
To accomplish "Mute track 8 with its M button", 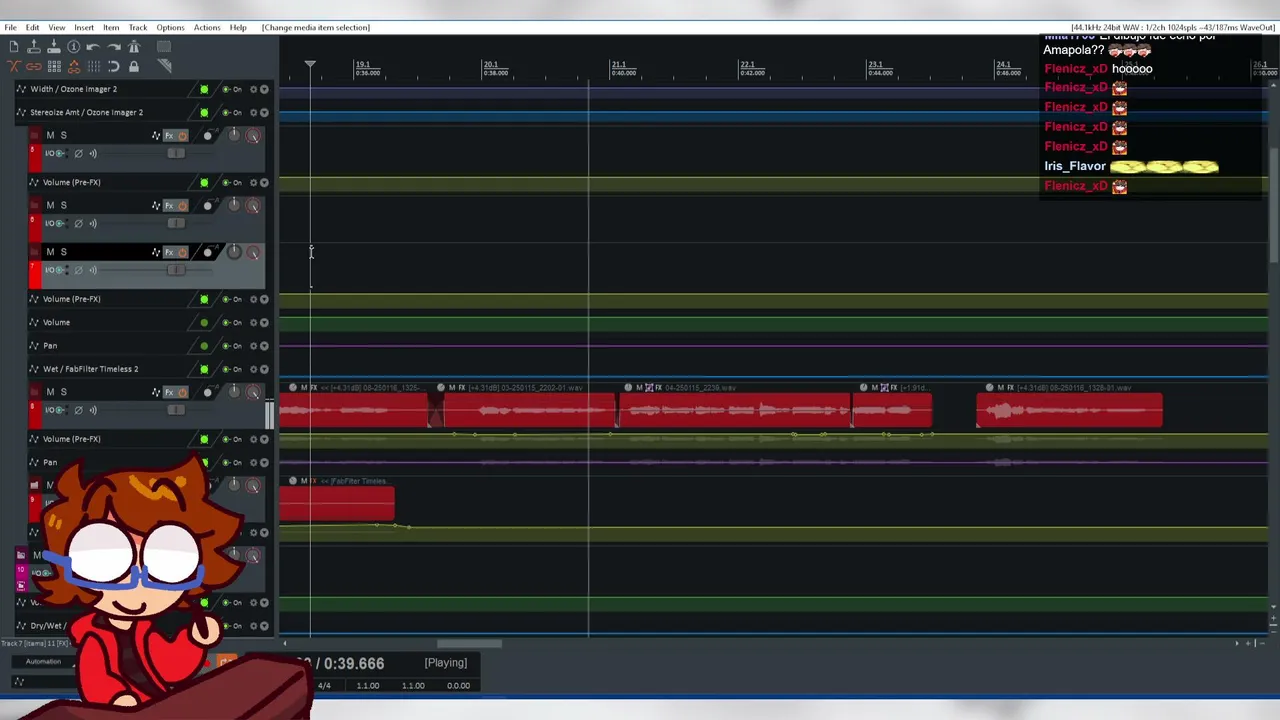I will tap(50, 392).
